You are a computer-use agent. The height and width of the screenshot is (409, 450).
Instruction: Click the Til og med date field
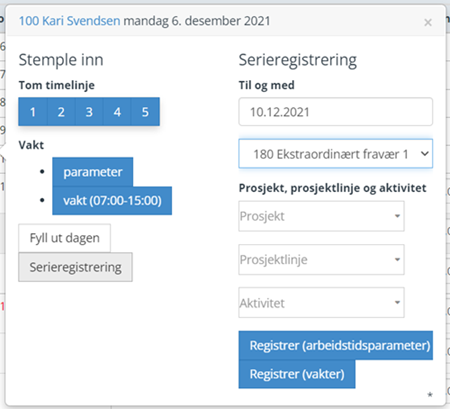[x=336, y=112]
